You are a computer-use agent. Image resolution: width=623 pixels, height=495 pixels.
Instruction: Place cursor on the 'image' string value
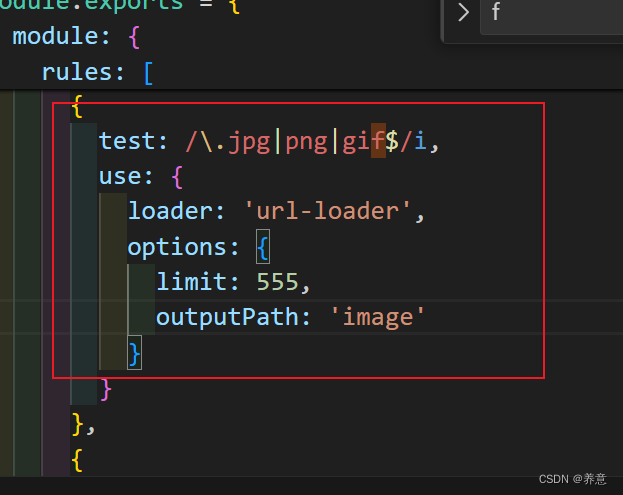point(385,317)
